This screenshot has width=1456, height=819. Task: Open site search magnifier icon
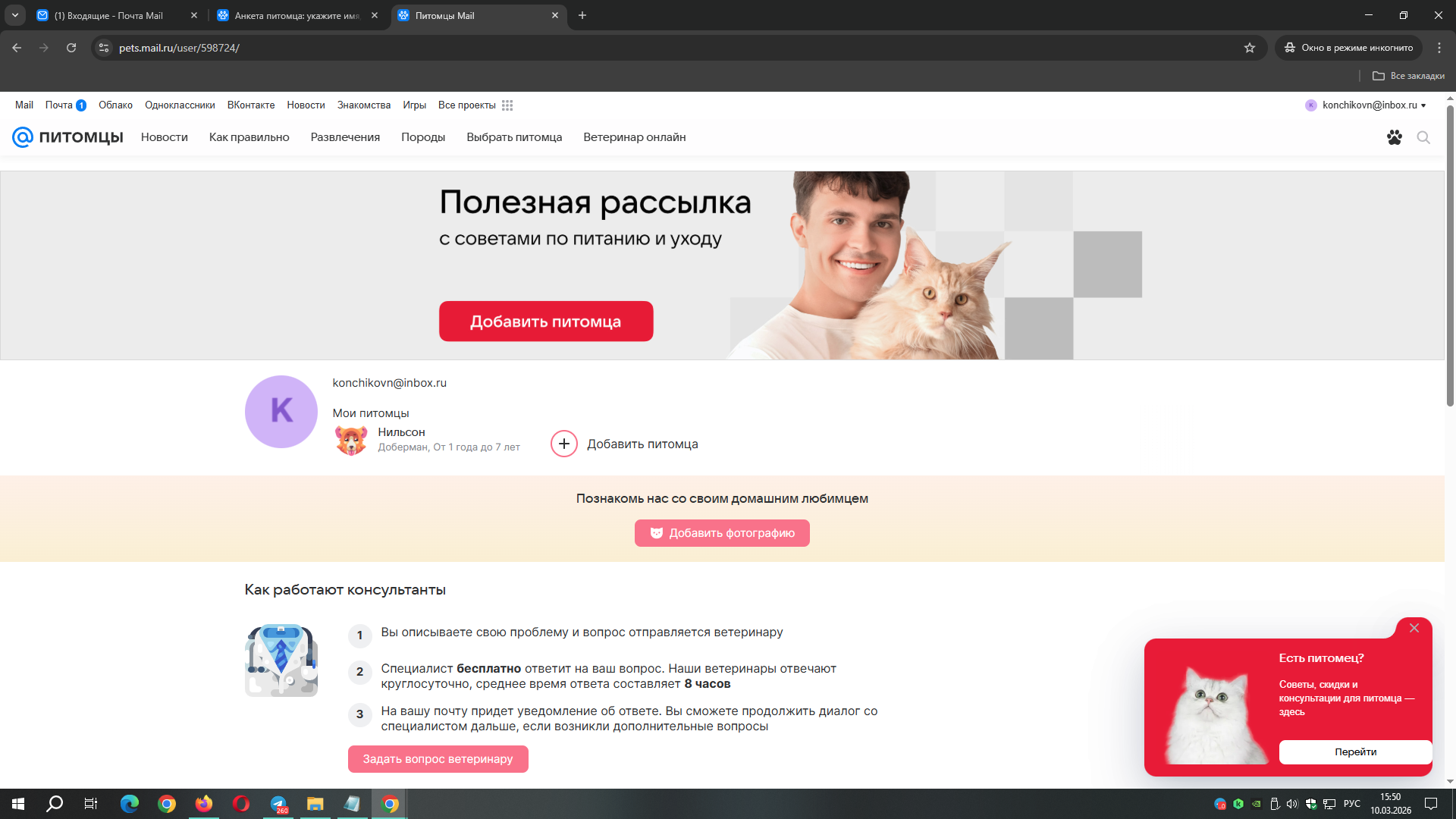pos(1423,137)
